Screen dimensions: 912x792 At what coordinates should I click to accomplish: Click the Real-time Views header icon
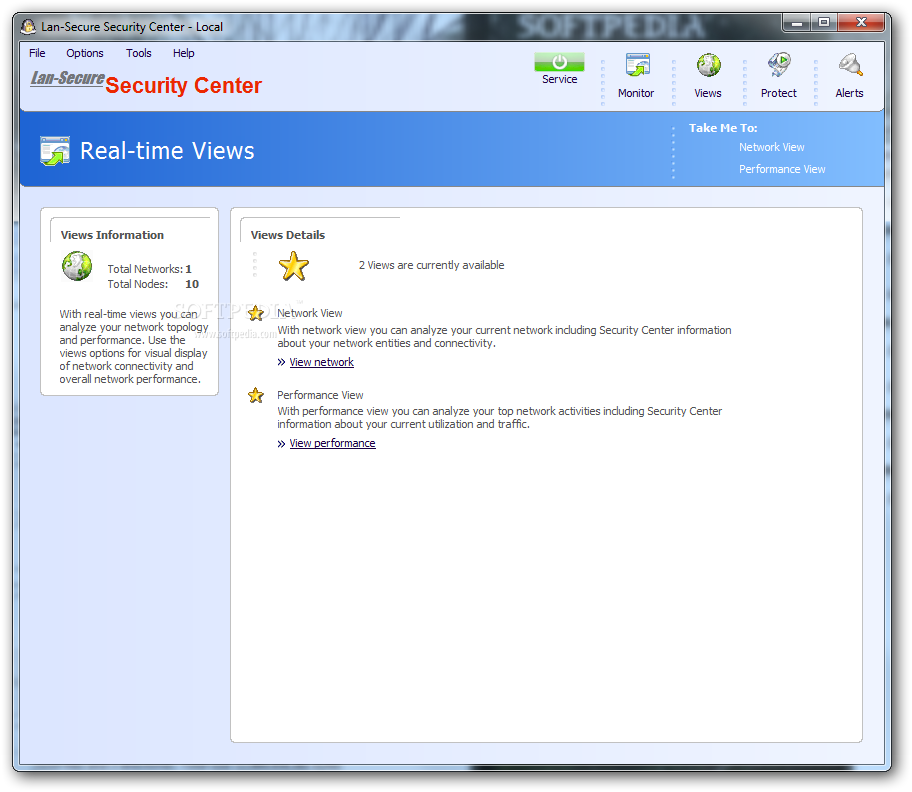pyautogui.click(x=55, y=151)
